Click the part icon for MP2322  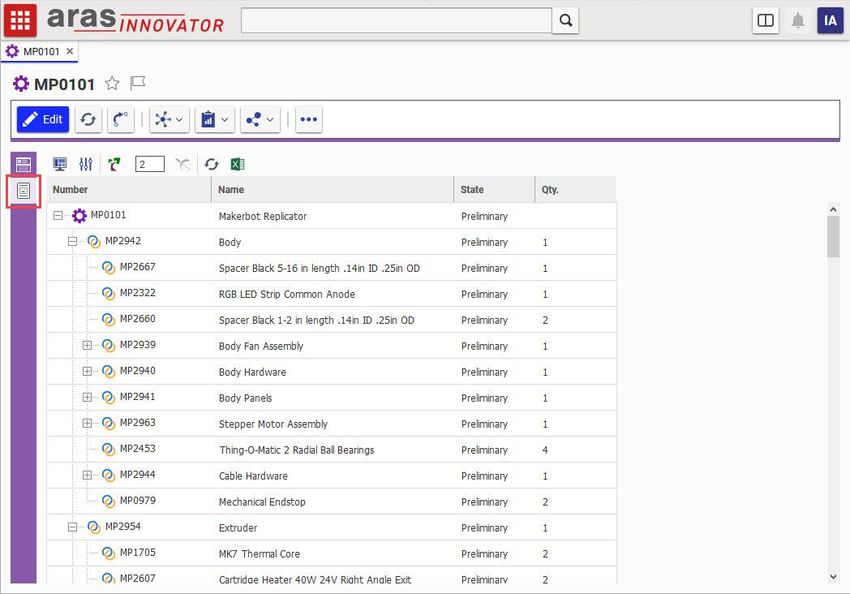pyautogui.click(x=108, y=294)
